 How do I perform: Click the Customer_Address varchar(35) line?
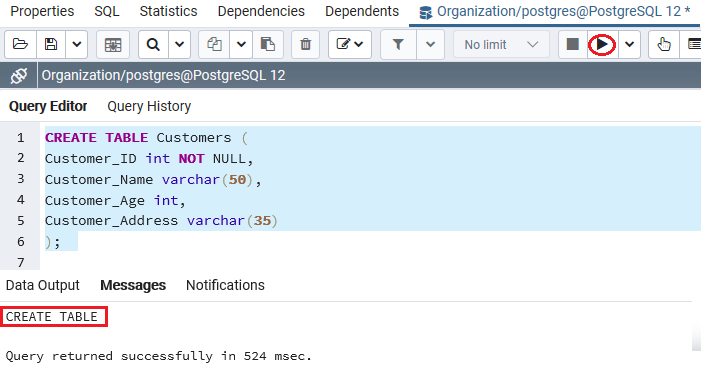[161, 221]
